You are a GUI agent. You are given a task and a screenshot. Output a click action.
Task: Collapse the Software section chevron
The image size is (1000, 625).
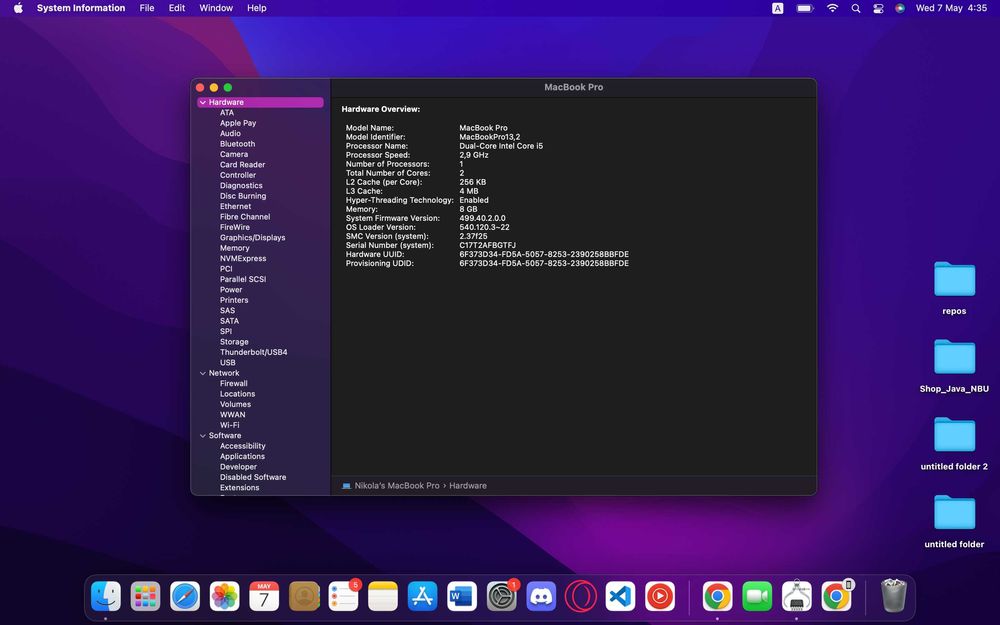click(x=203, y=436)
